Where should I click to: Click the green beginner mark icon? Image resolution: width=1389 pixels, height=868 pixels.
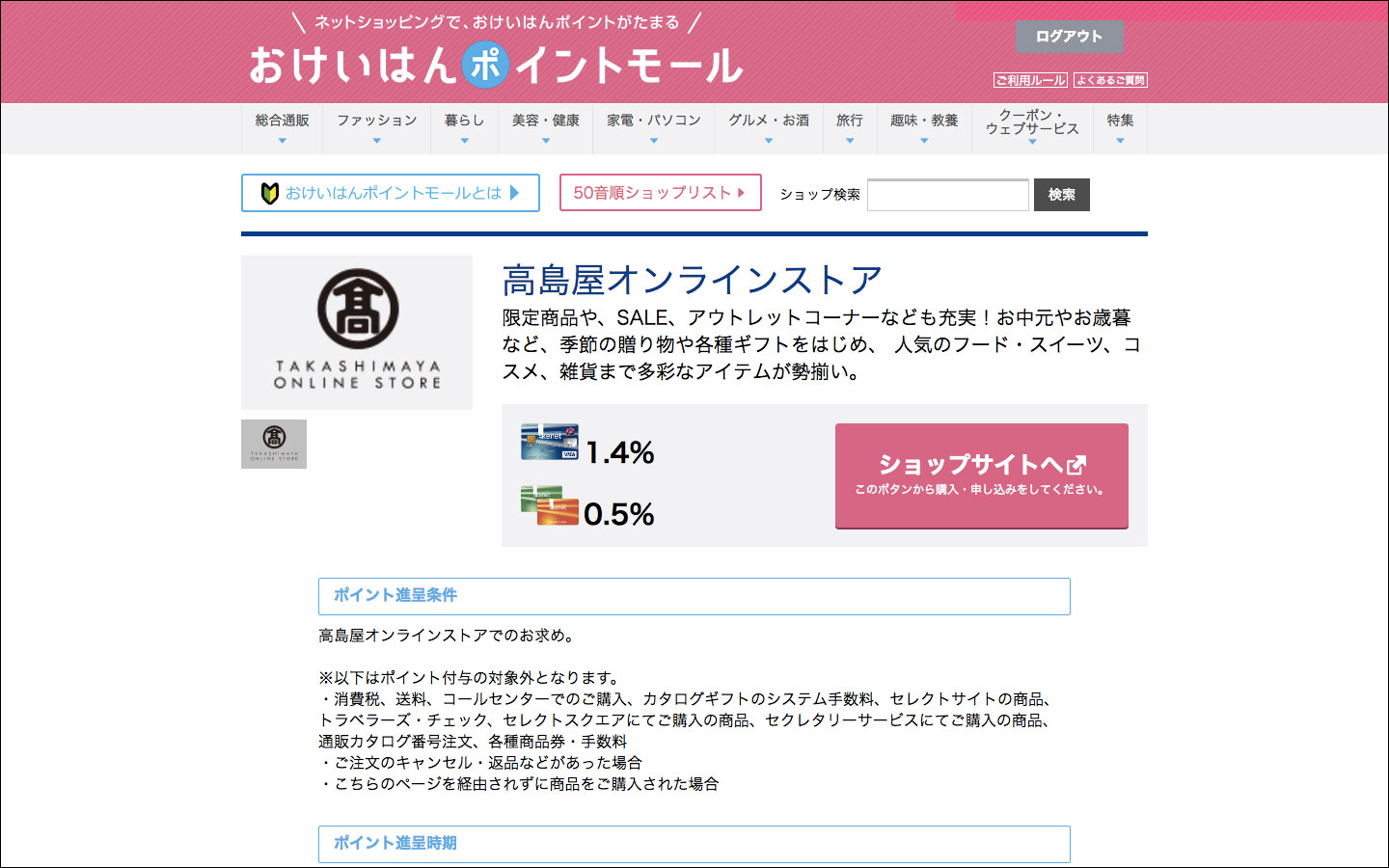pyautogui.click(x=270, y=193)
